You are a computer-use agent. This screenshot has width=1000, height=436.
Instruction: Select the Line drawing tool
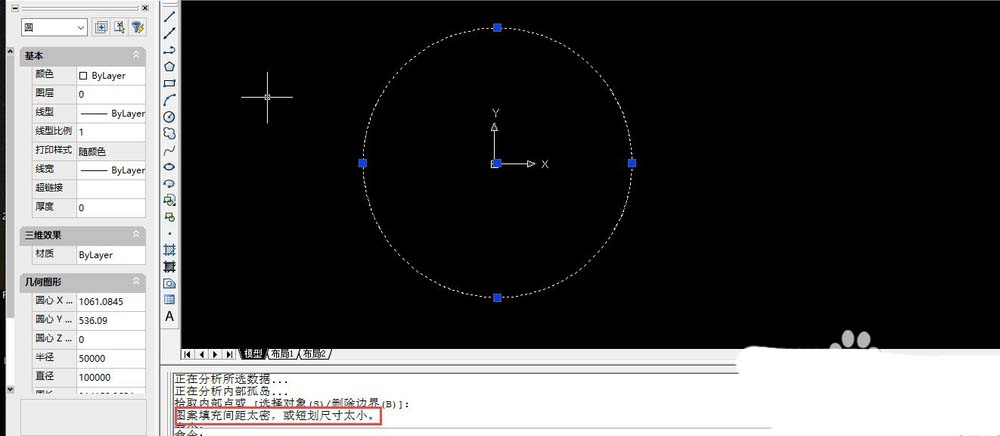[170, 17]
